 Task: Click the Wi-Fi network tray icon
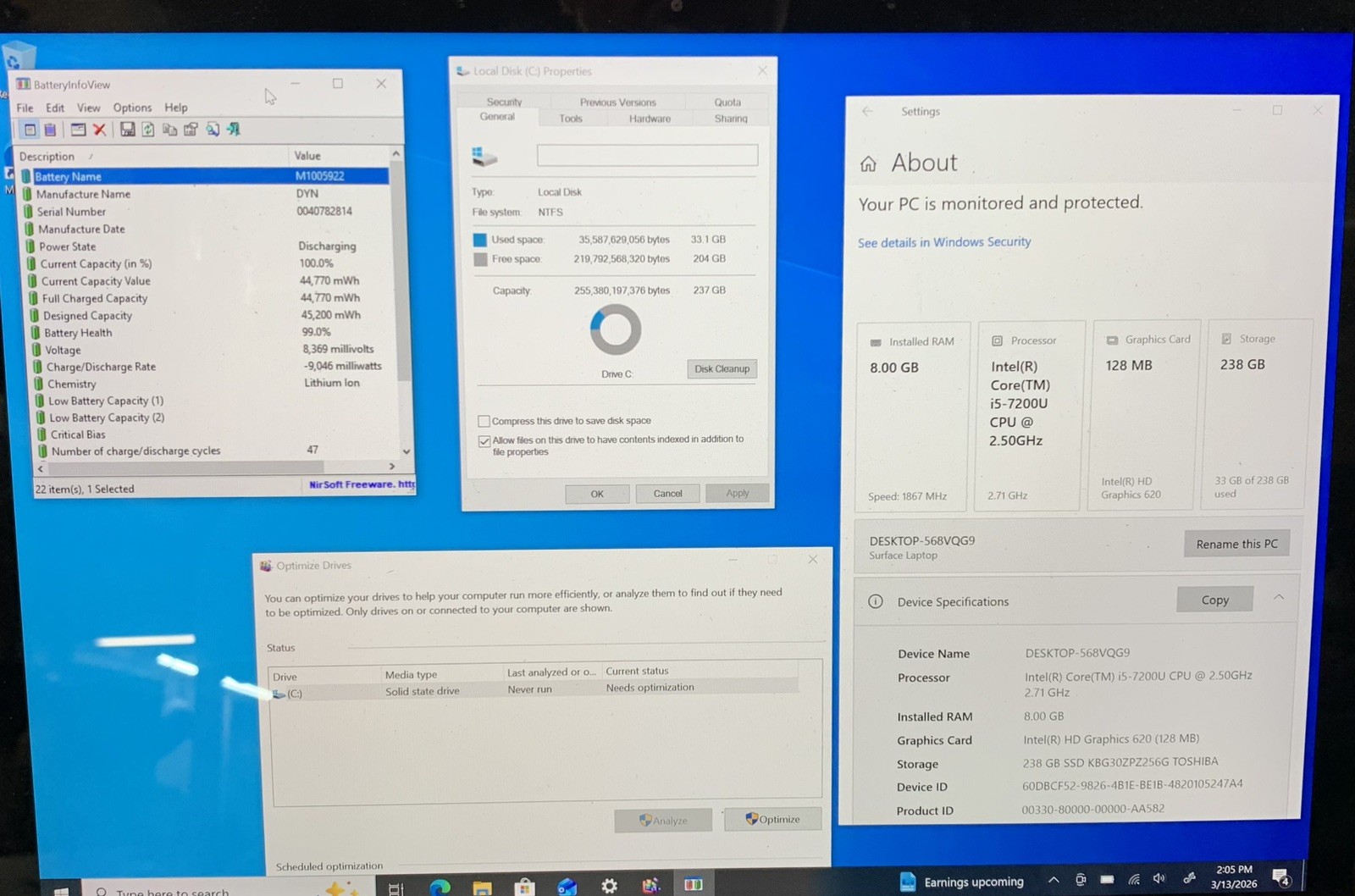tap(1133, 879)
